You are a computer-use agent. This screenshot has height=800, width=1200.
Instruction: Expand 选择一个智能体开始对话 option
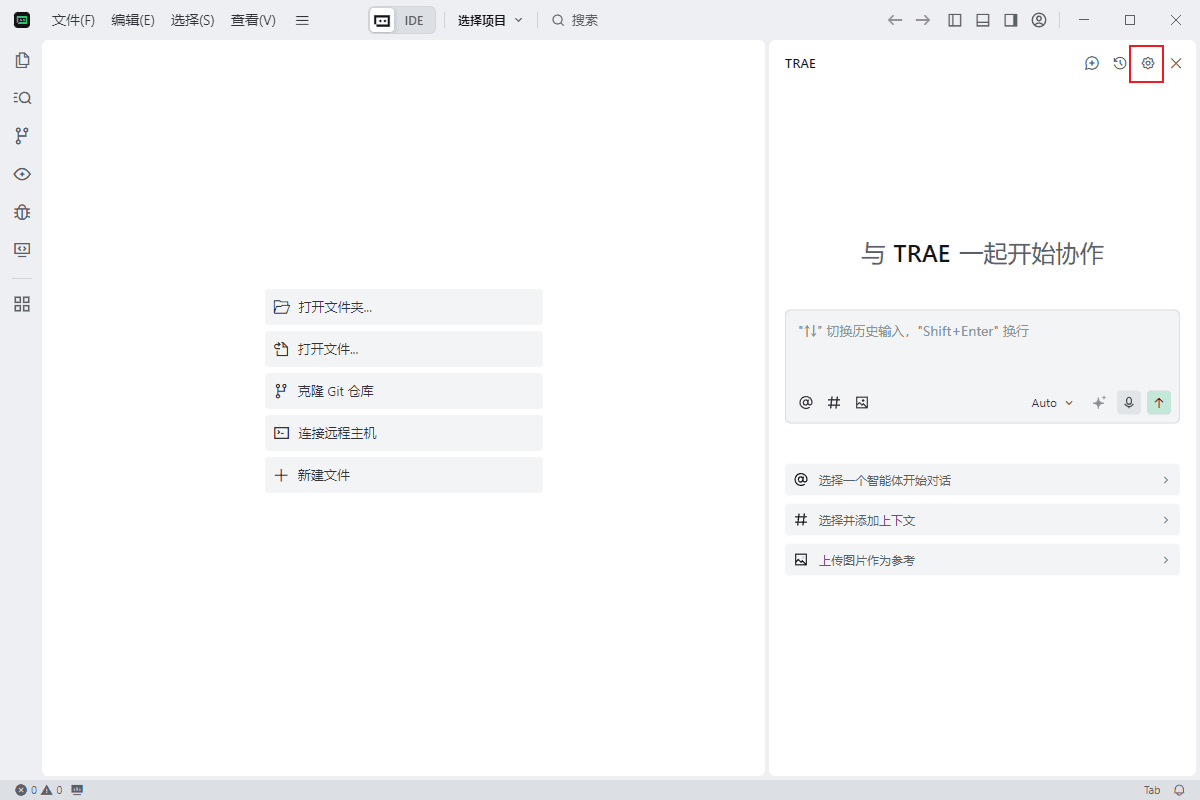point(981,480)
